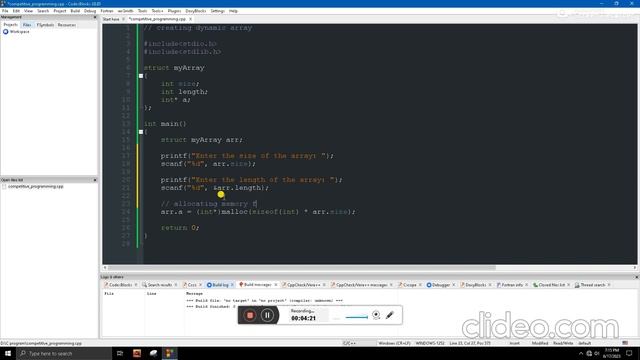The image size is (640, 360).
Task: Open the Search menu
Action: [x=43, y=11]
